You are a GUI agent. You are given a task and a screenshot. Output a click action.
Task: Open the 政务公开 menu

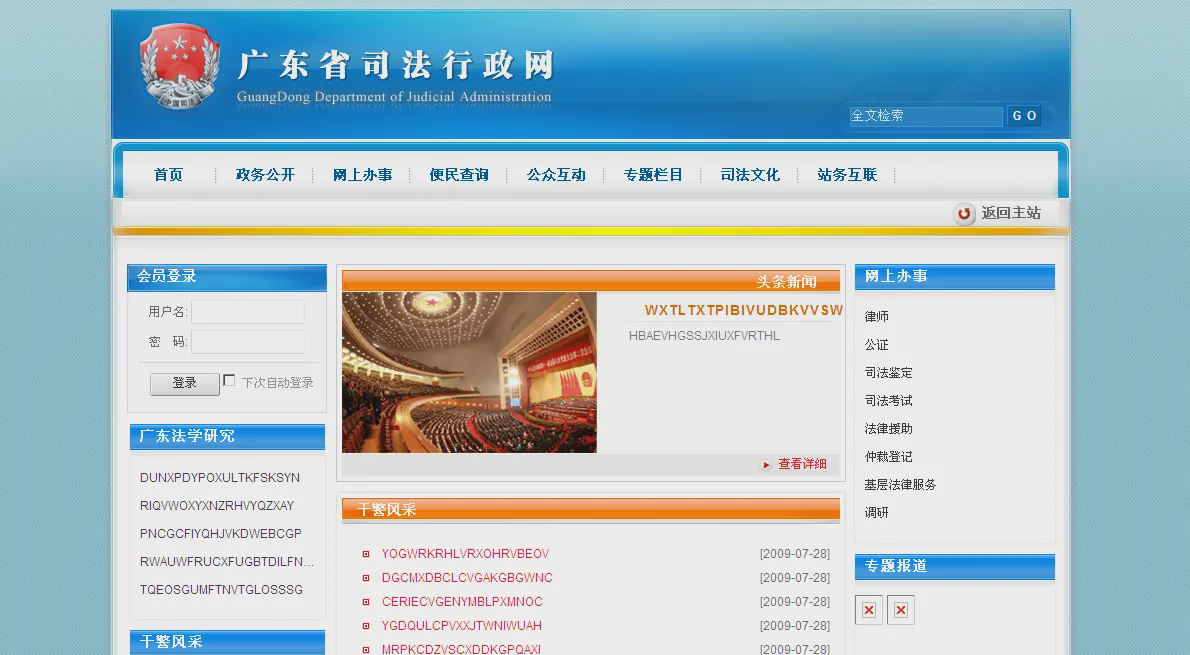coord(265,175)
